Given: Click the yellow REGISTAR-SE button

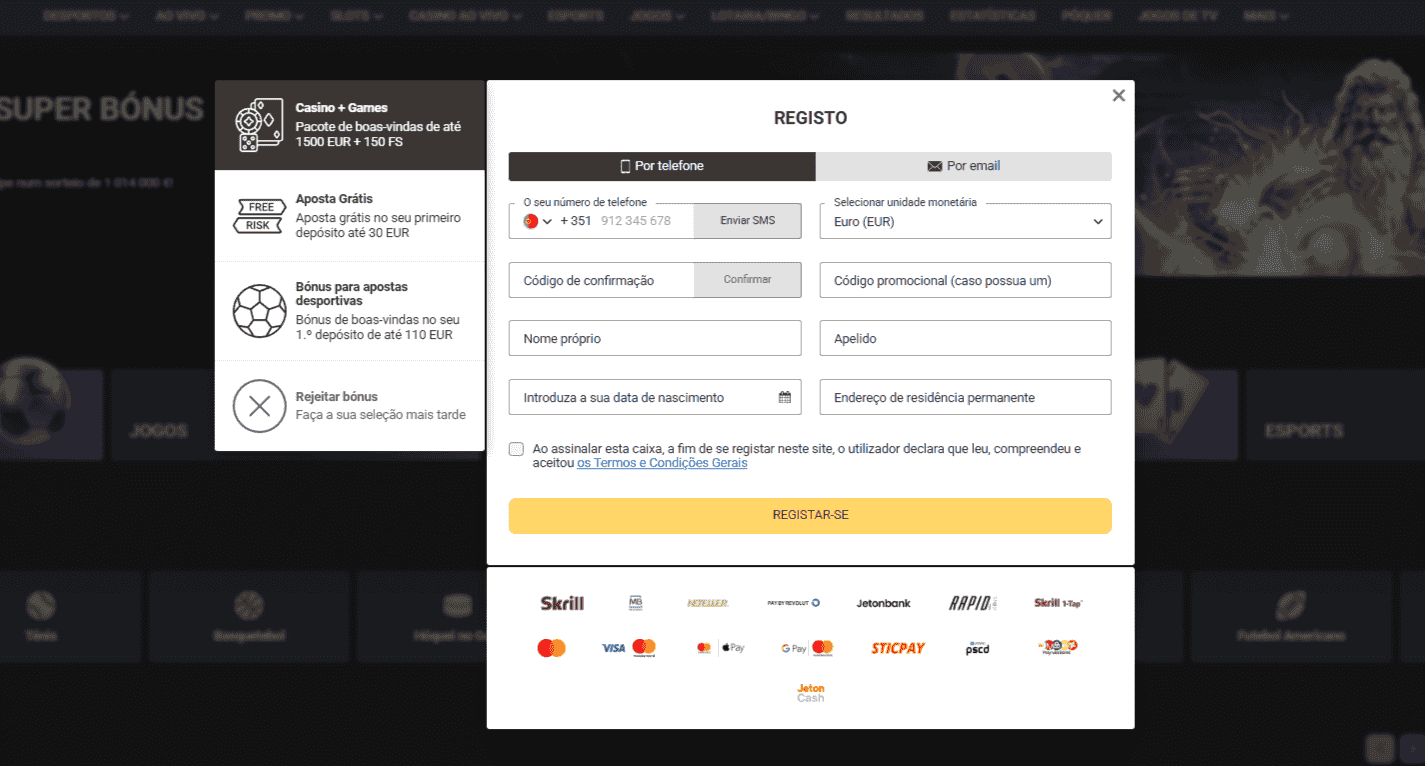Looking at the screenshot, I should point(809,515).
